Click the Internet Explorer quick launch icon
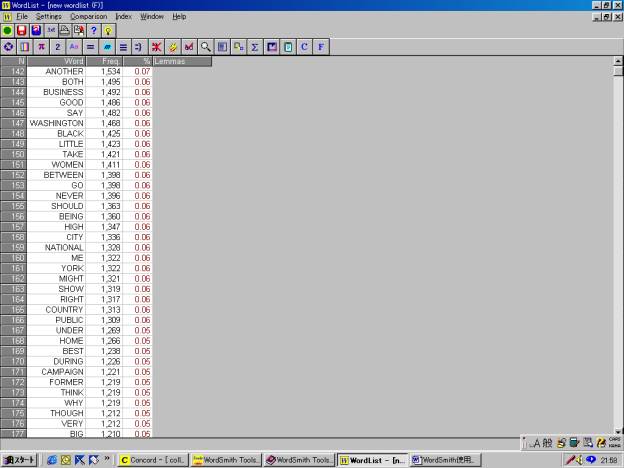This screenshot has height=468, width=624. click(x=52, y=460)
